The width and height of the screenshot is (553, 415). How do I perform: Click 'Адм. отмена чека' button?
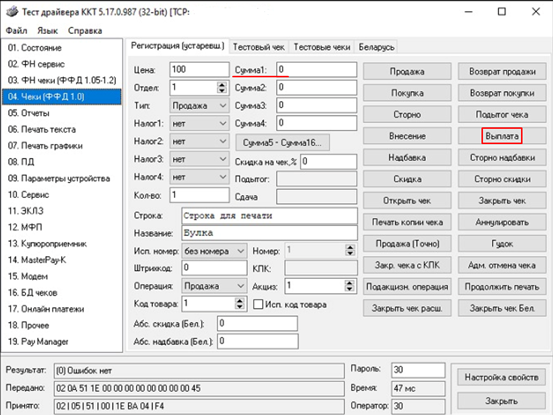tap(502, 265)
